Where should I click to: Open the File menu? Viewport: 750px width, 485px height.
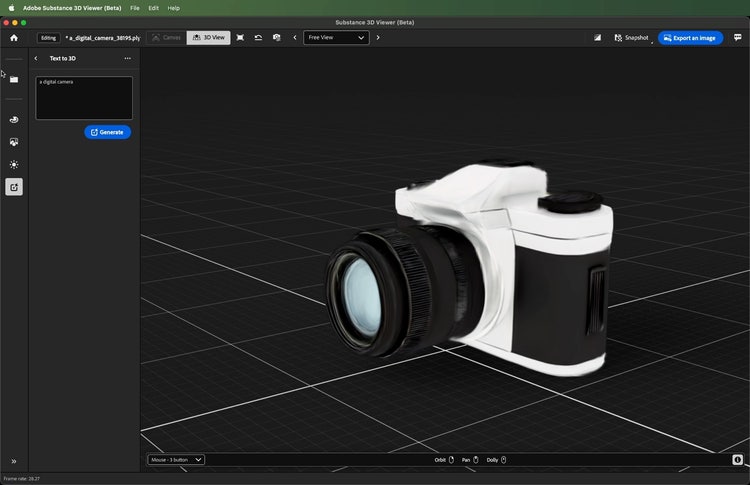point(135,8)
